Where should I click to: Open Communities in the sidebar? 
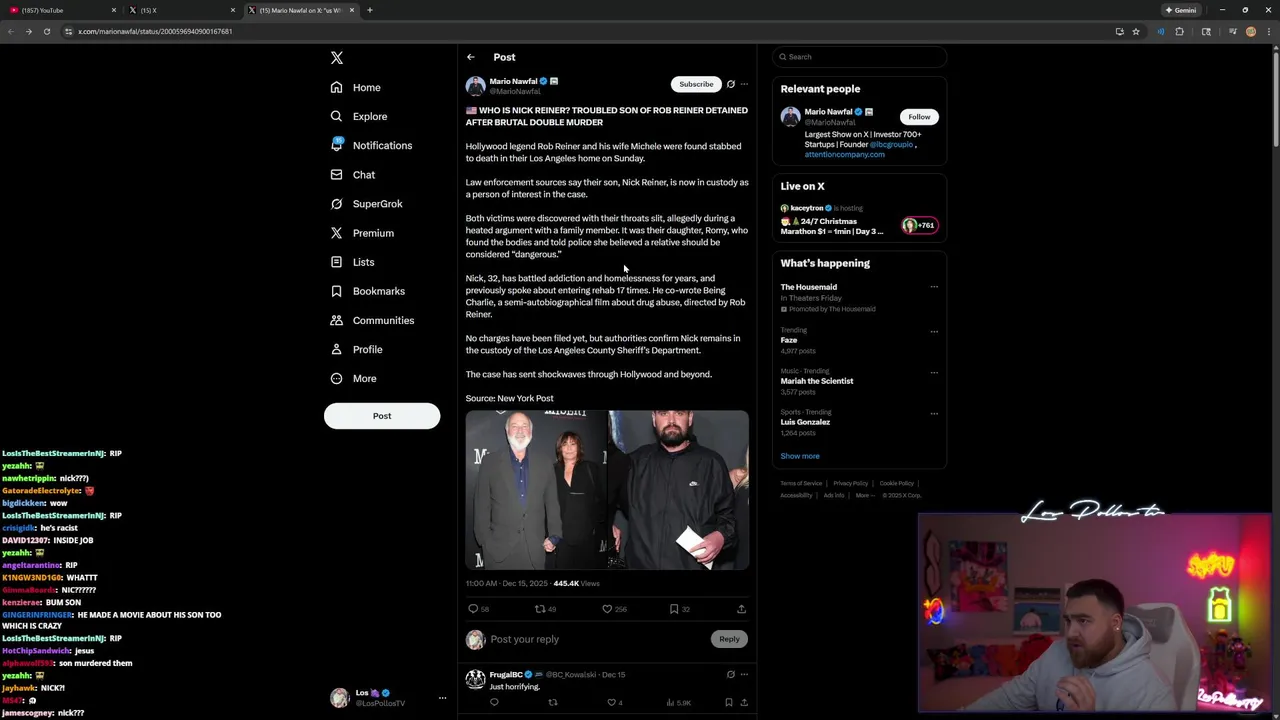pos(372,320)
